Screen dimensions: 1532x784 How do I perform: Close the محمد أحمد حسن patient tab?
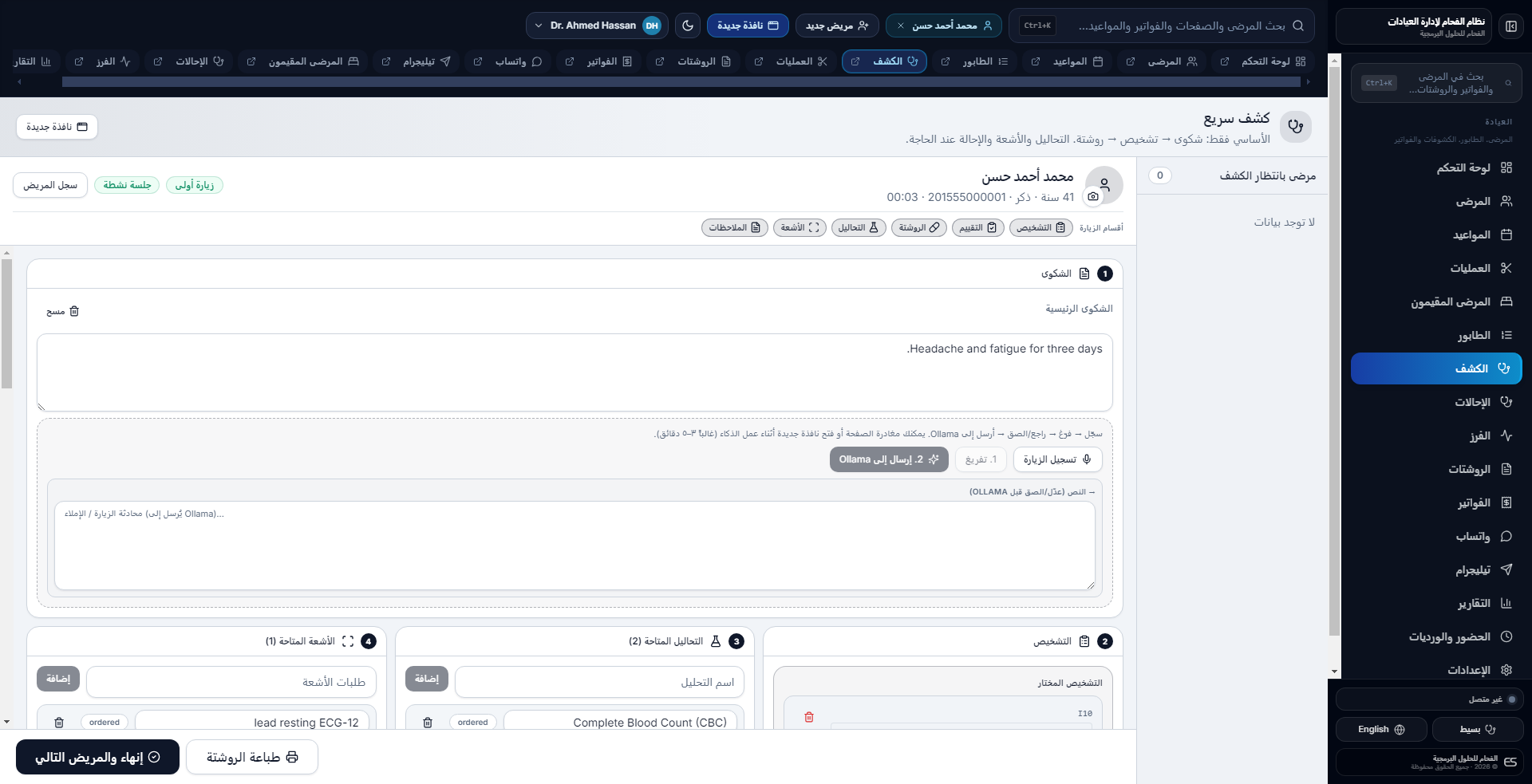coord(901,26)
